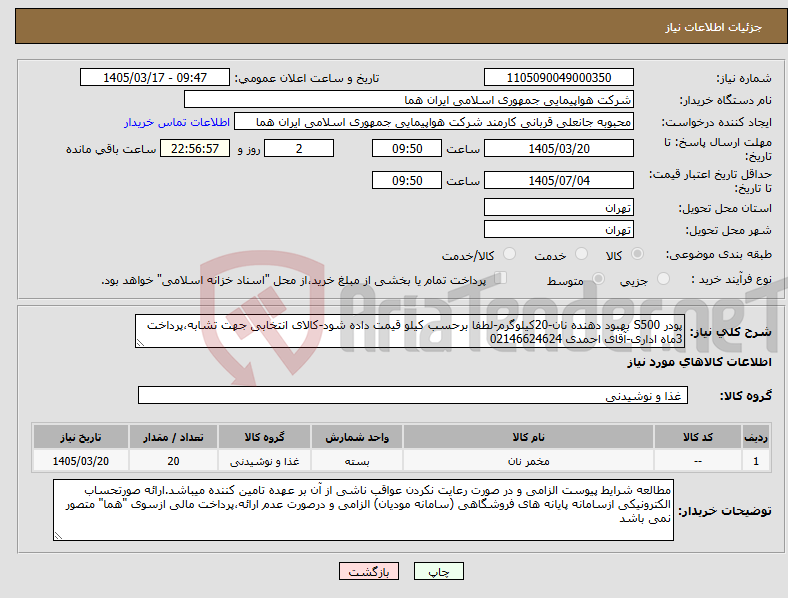Click the request creator name field
788x598 pixels.
click(434, 122)
